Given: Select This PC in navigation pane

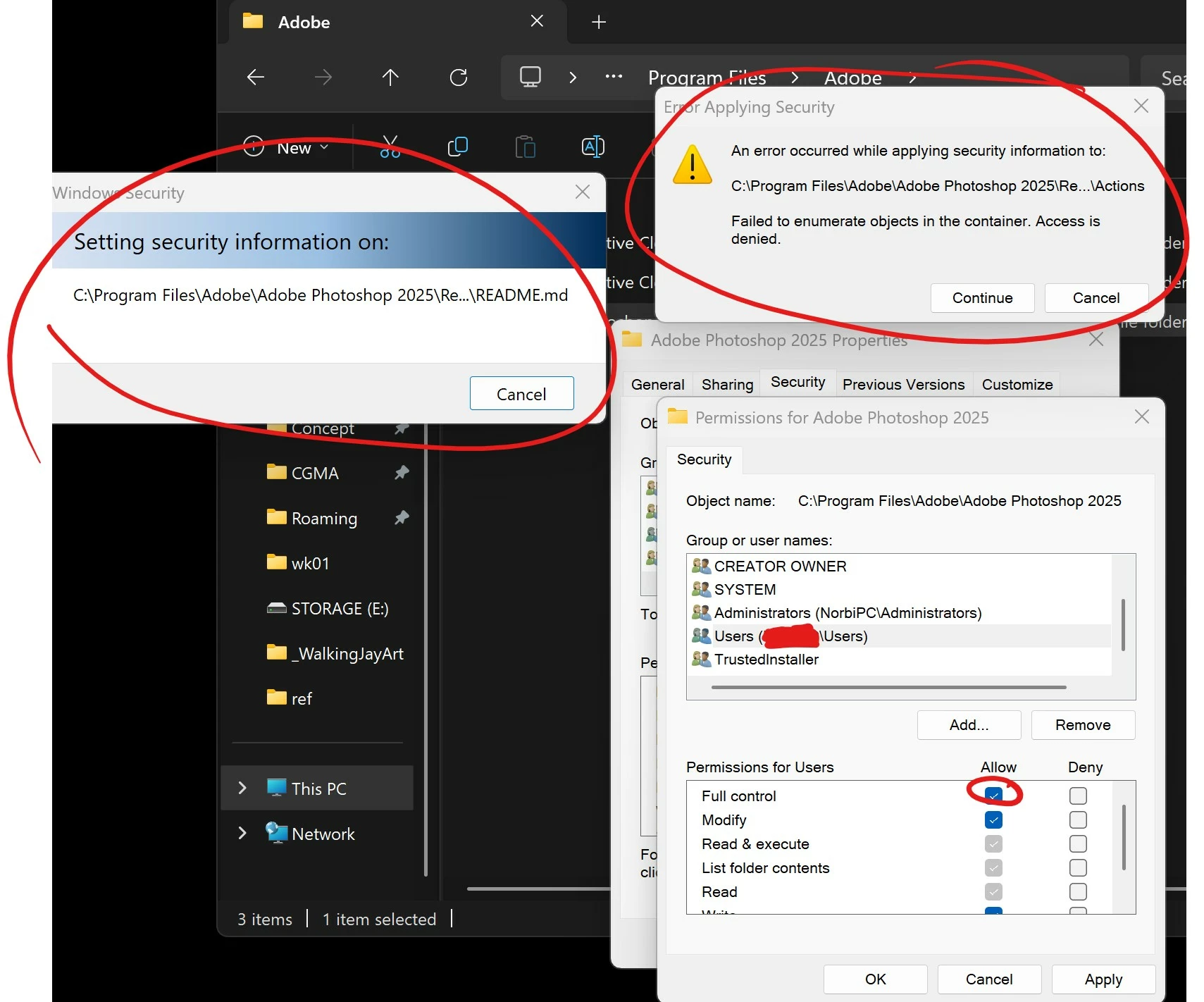Looking at the screenshot, I should 318,788.
